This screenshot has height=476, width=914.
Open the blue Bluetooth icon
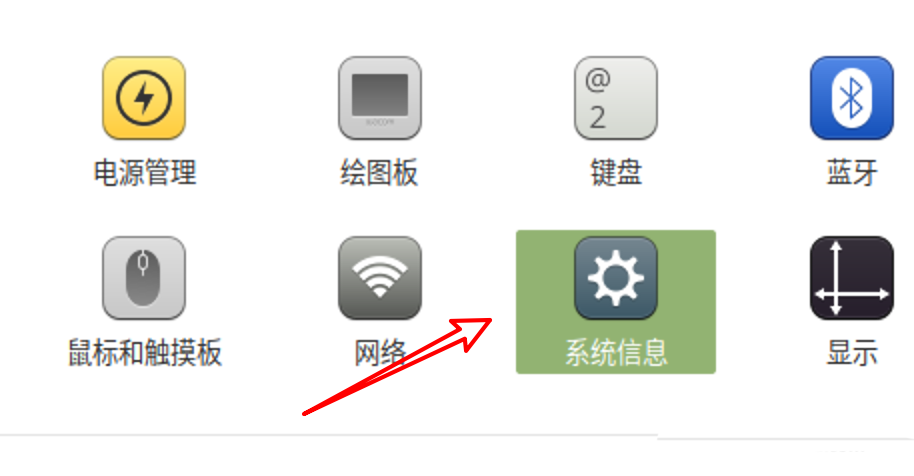click(x=852, y=98)
